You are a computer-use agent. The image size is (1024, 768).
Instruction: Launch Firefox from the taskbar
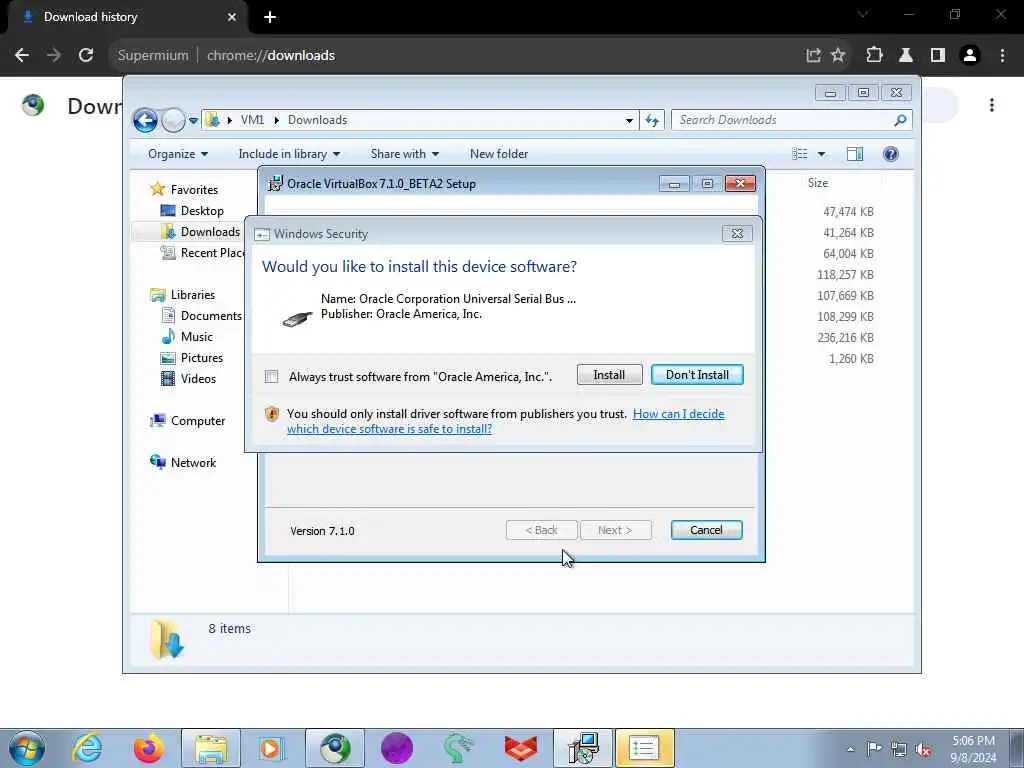[x=148, y=748]
